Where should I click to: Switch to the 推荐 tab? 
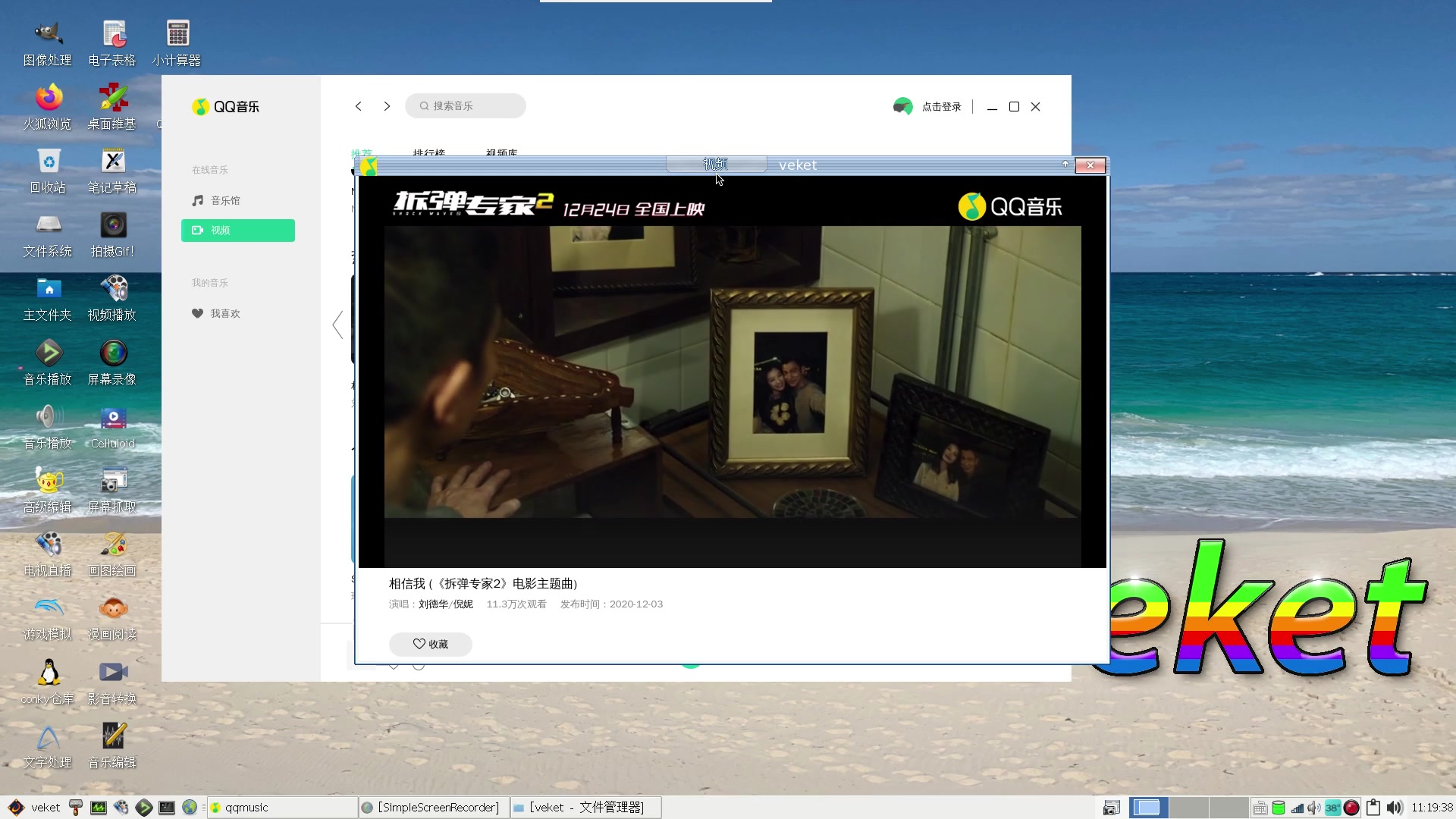click(362, 152)
